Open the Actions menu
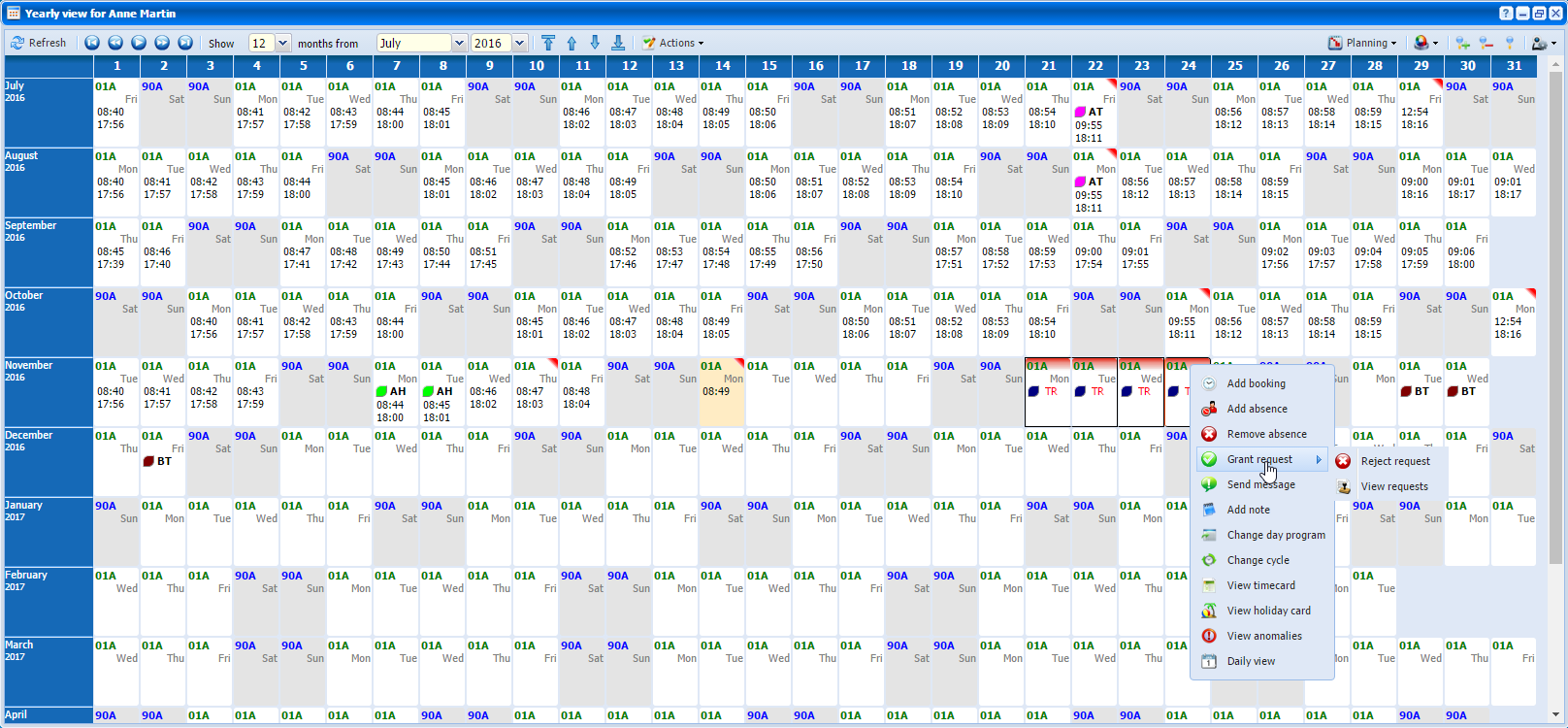Viewport: 1568px width, 728px height. (673, 43)
